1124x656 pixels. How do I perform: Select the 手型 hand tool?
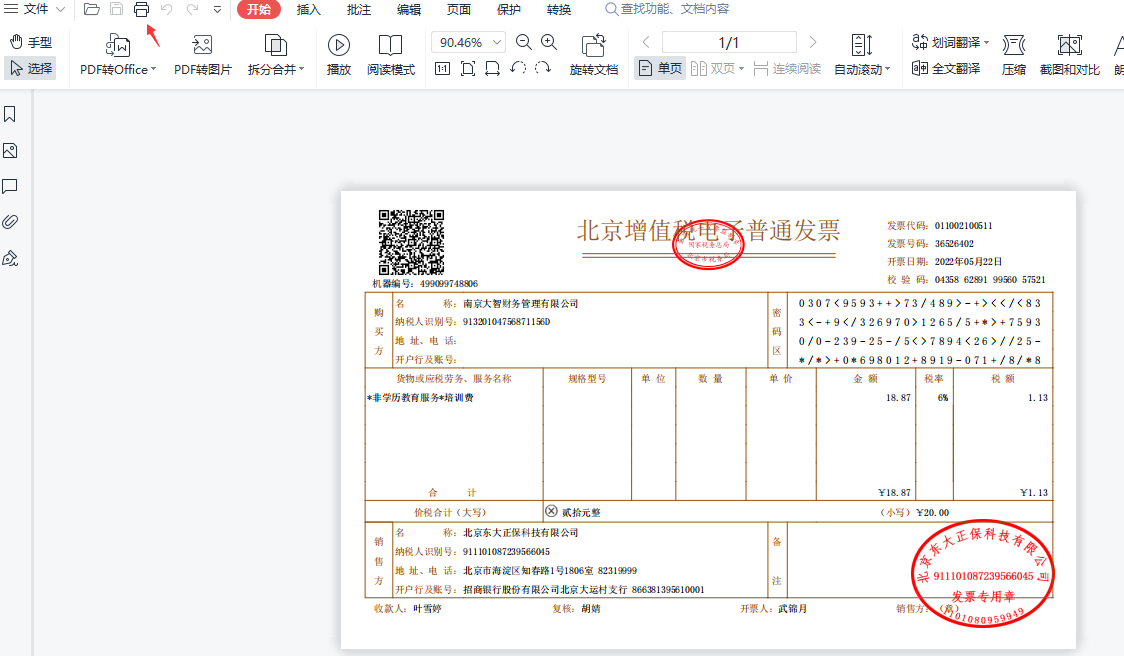pos(31,42)
